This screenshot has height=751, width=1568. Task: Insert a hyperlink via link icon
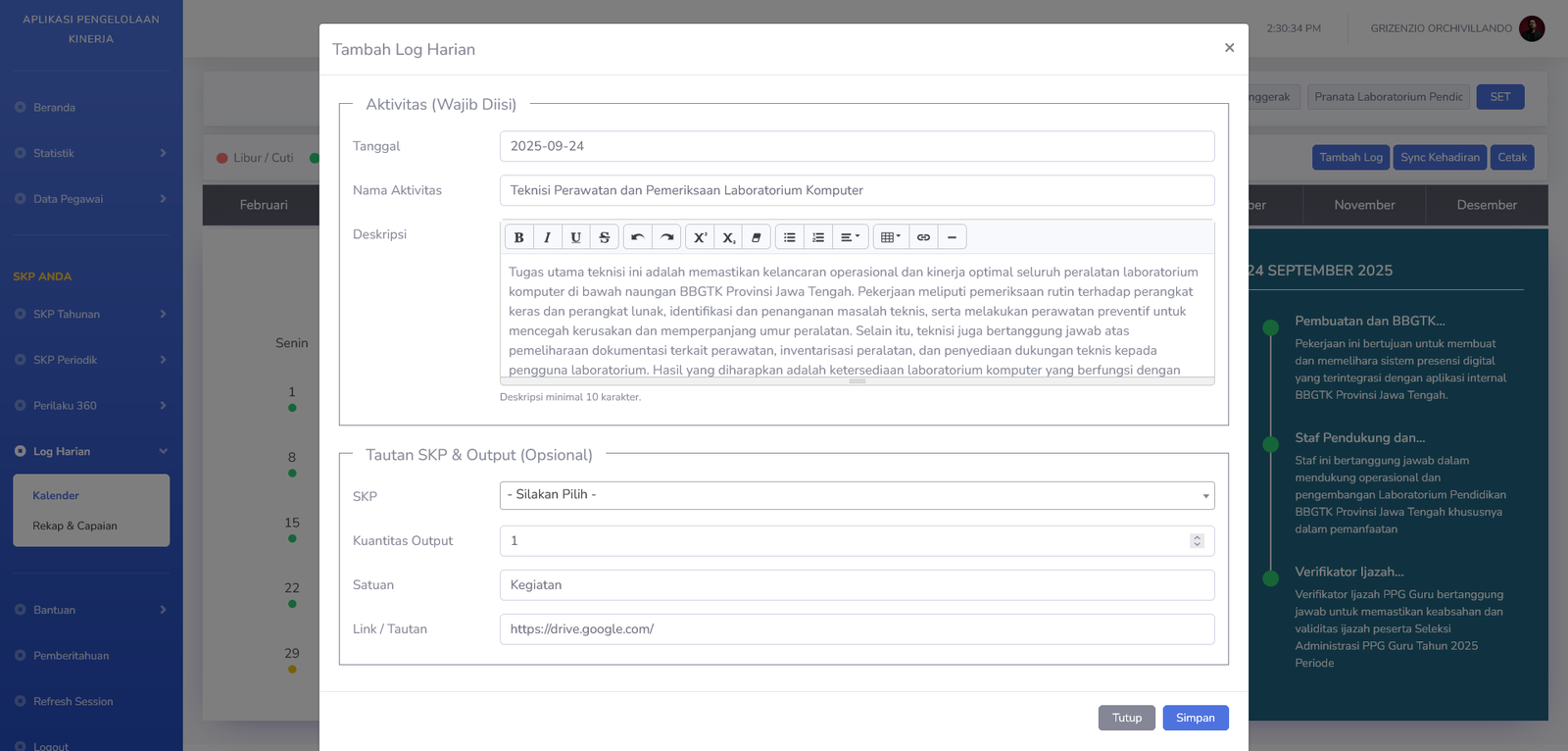[923, 237]
